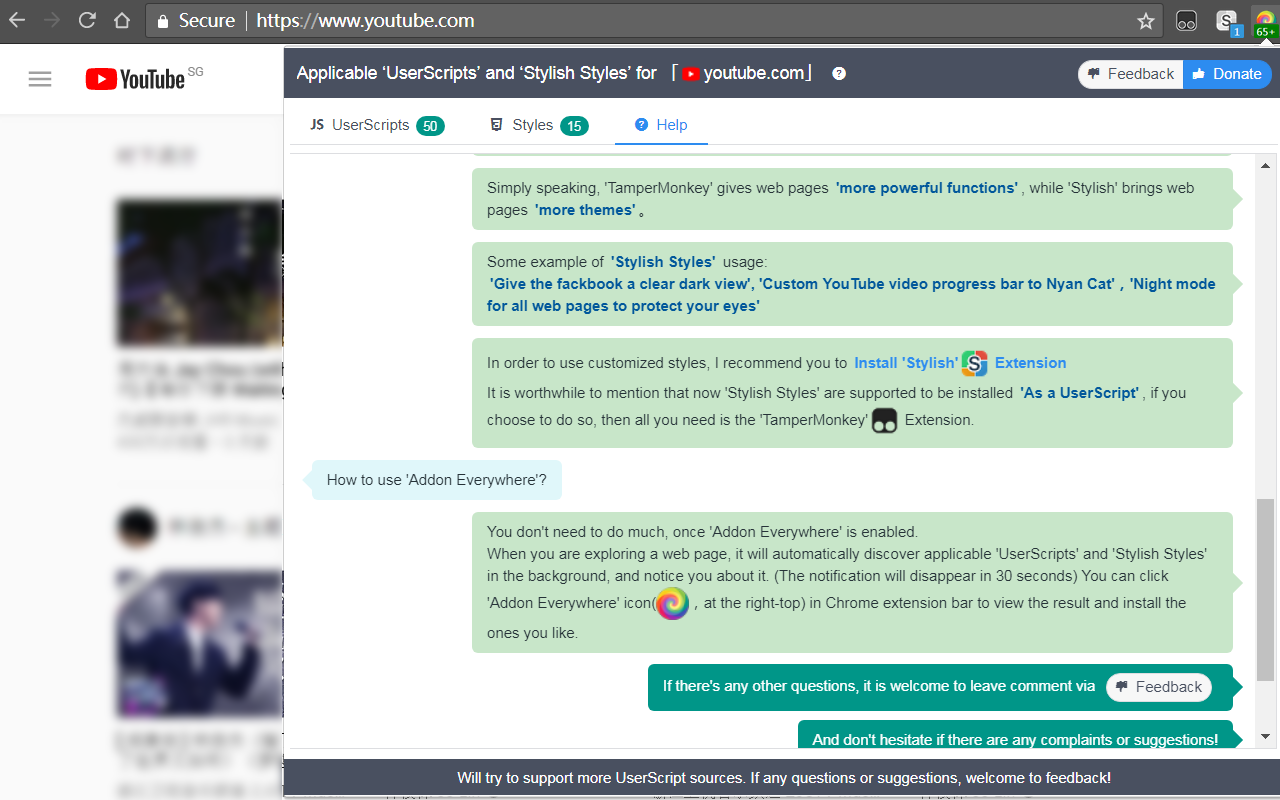The height and width of the screenshot is (800, 1280).
Task: Click the scrollbar up arrow in the help panel
Action: (1266, 165)
